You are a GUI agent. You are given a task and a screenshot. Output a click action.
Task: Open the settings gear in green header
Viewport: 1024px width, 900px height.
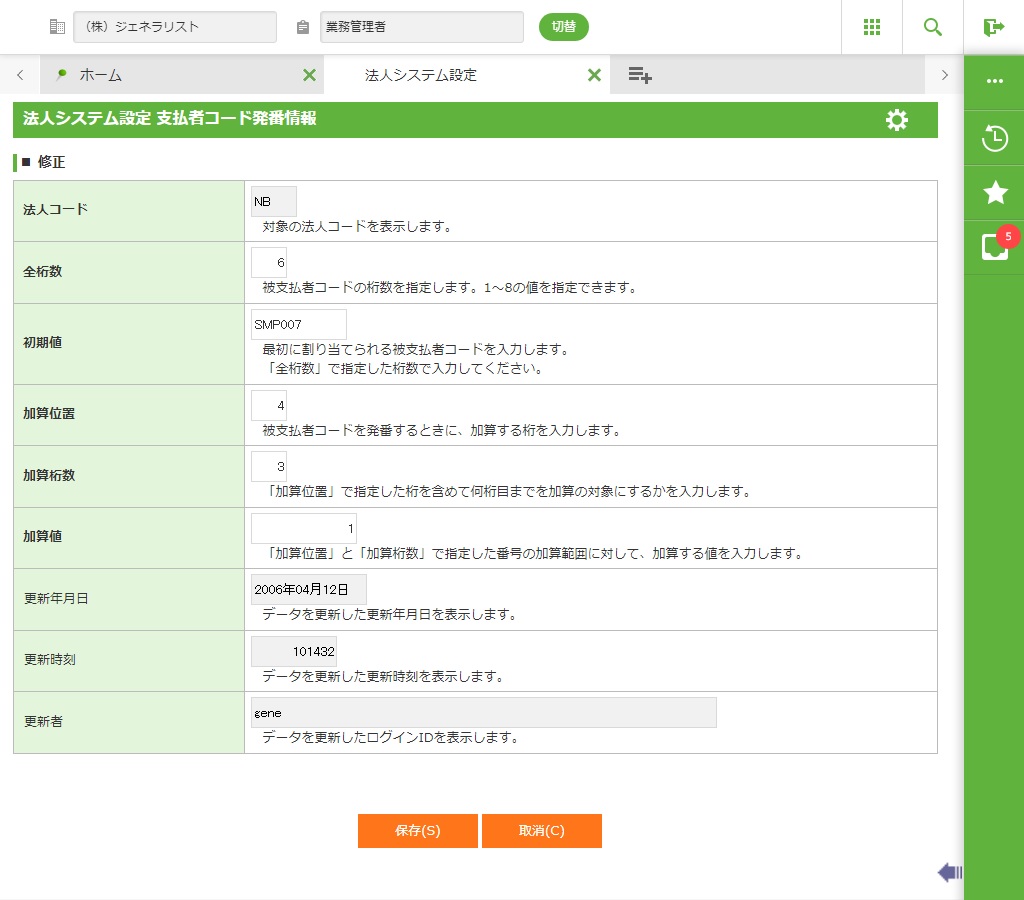(x=897, y=120)
